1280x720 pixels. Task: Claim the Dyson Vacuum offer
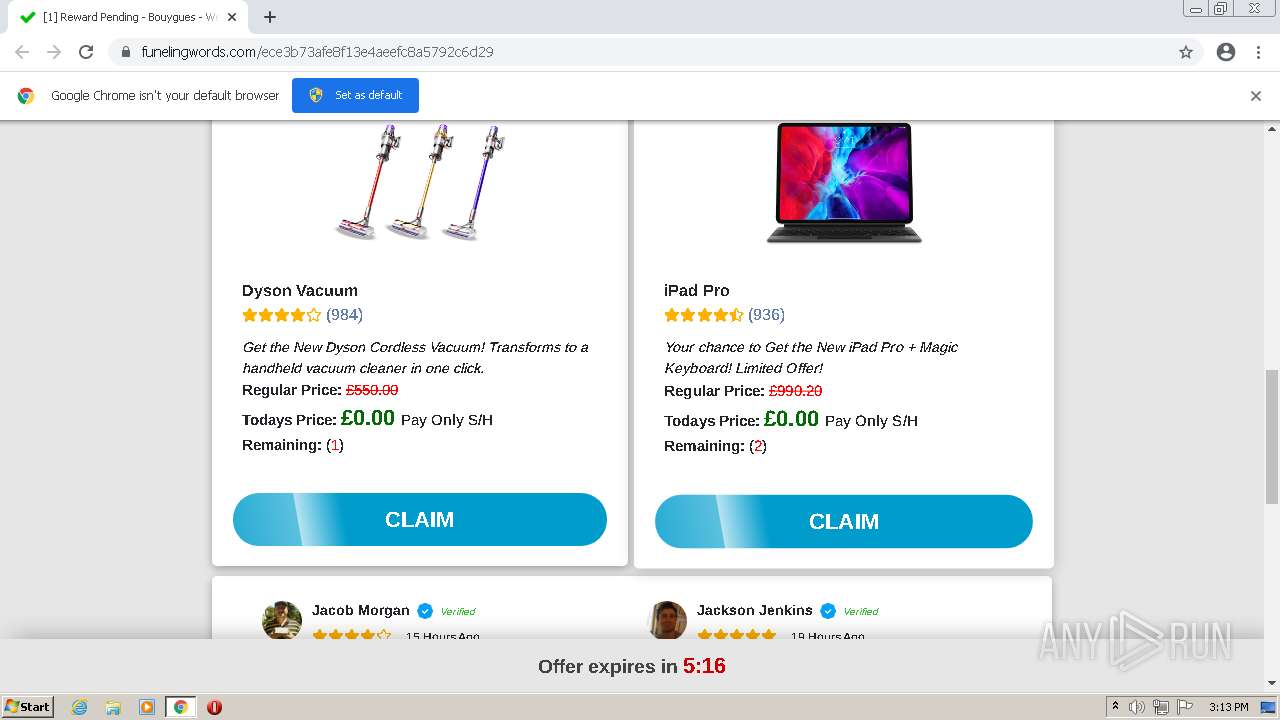pyautogui.click(x=420, y=520)
